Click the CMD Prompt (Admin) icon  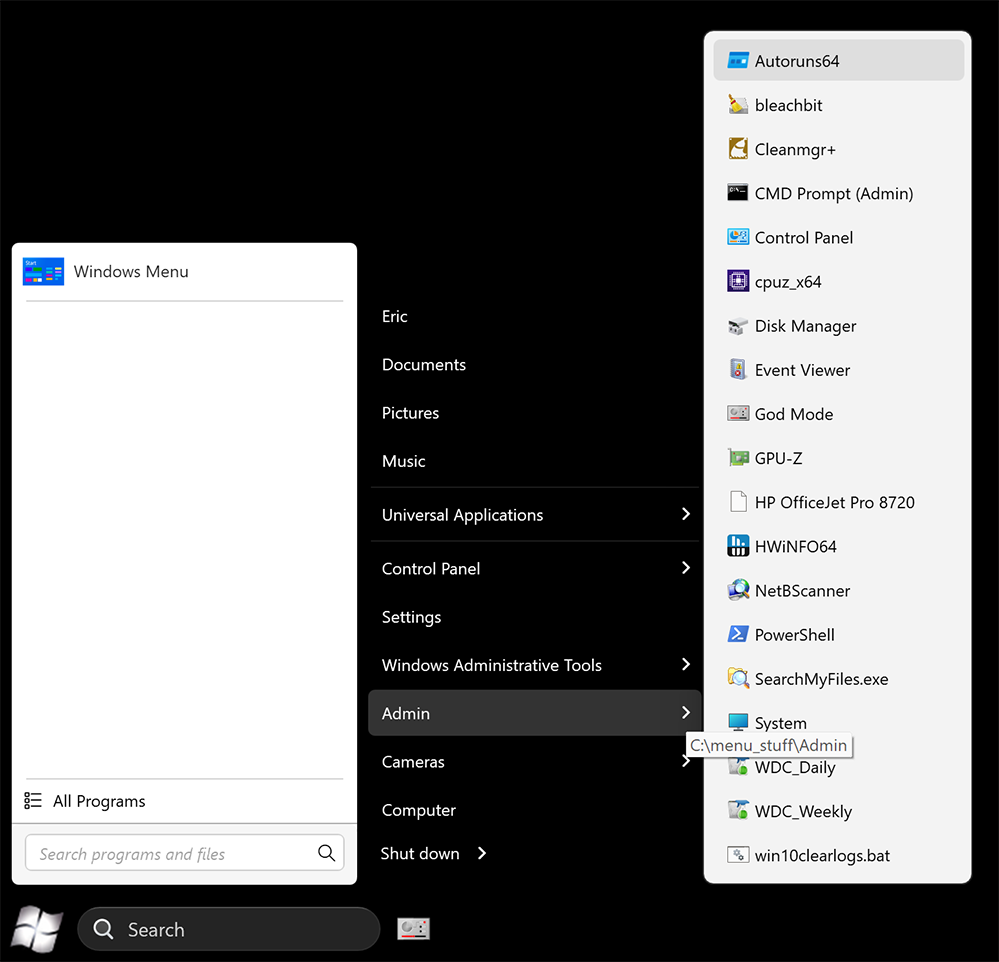click(x=738, y=193)
